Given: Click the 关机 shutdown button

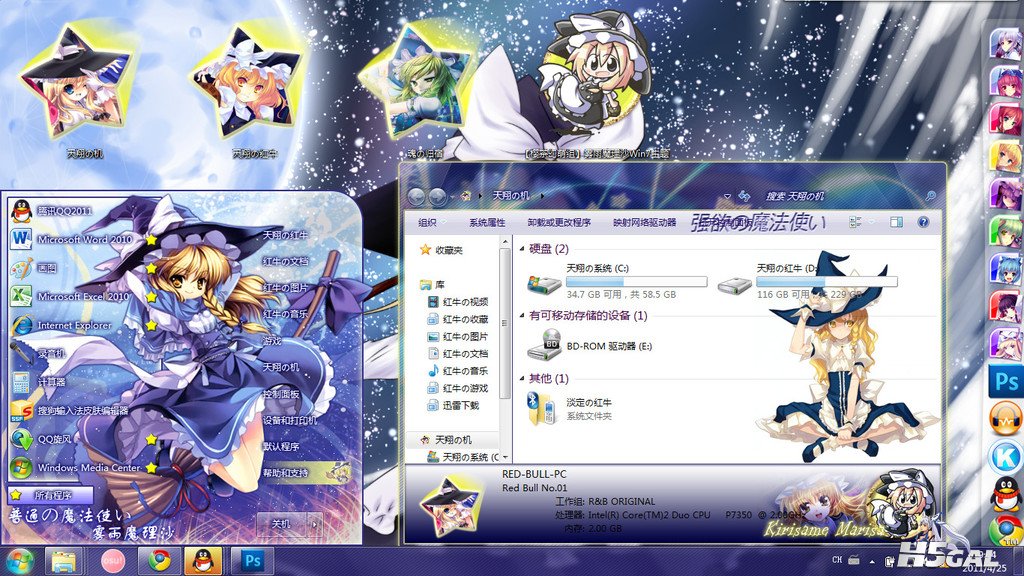Looking at the screenshot, I should click(x=281, y=524).
